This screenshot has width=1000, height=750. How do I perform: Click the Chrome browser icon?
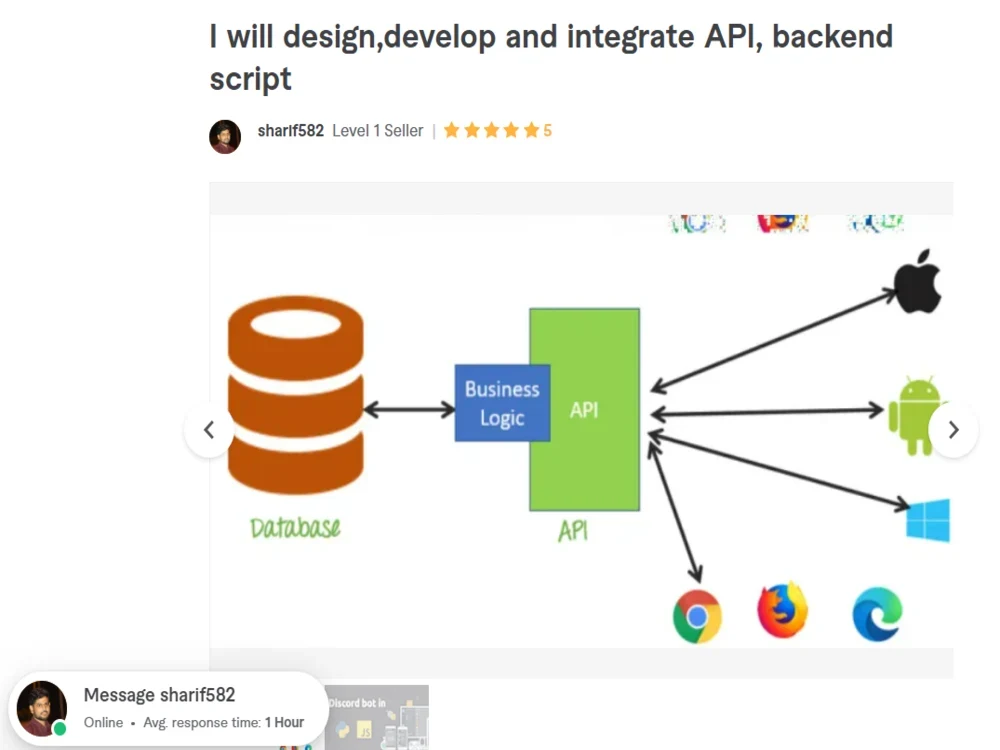(x=698, y=617)
